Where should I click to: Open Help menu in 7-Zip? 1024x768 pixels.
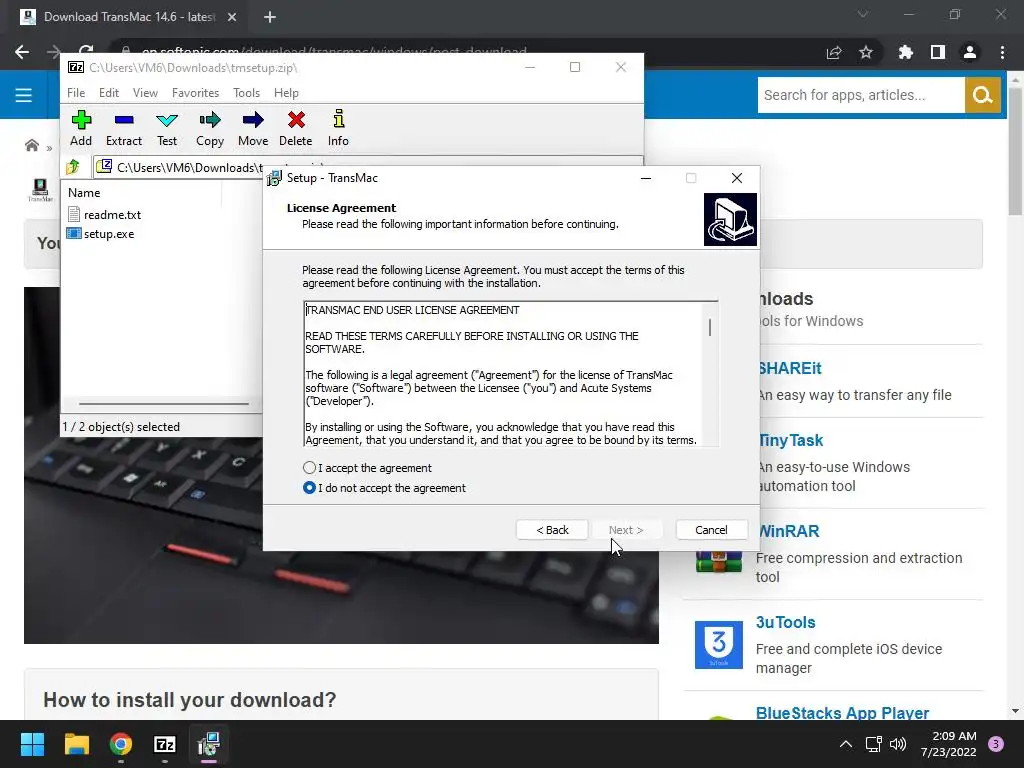tap(286, 93)
